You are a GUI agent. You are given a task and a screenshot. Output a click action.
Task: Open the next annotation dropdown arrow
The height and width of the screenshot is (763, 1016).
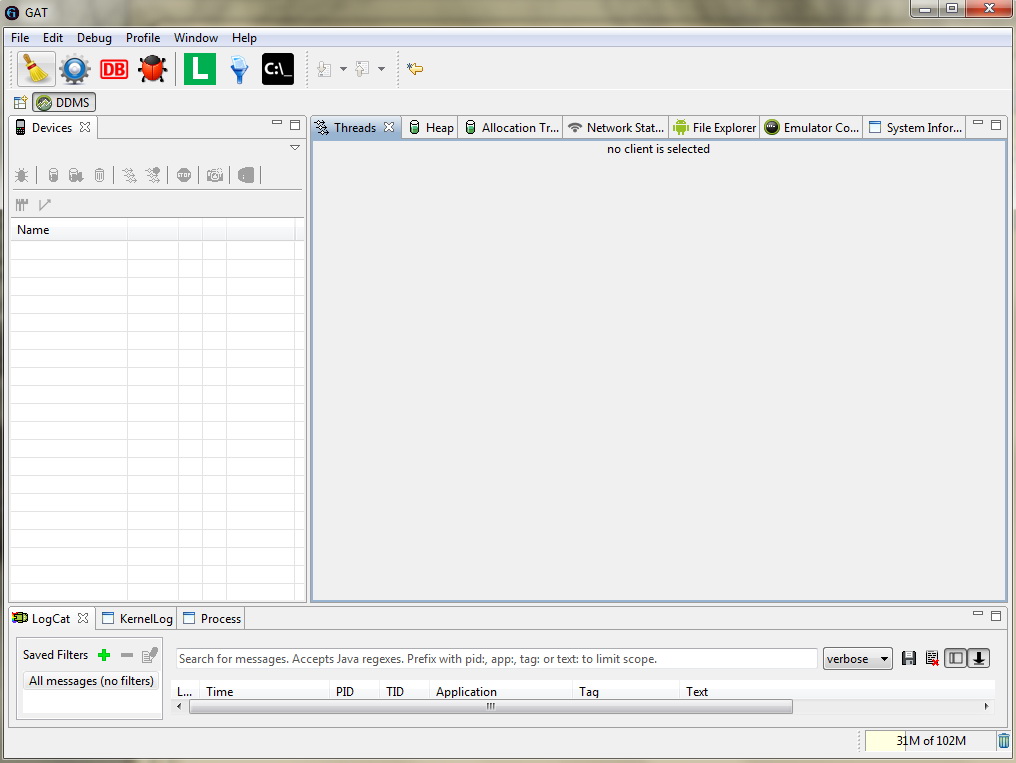(x=343, y=69)
